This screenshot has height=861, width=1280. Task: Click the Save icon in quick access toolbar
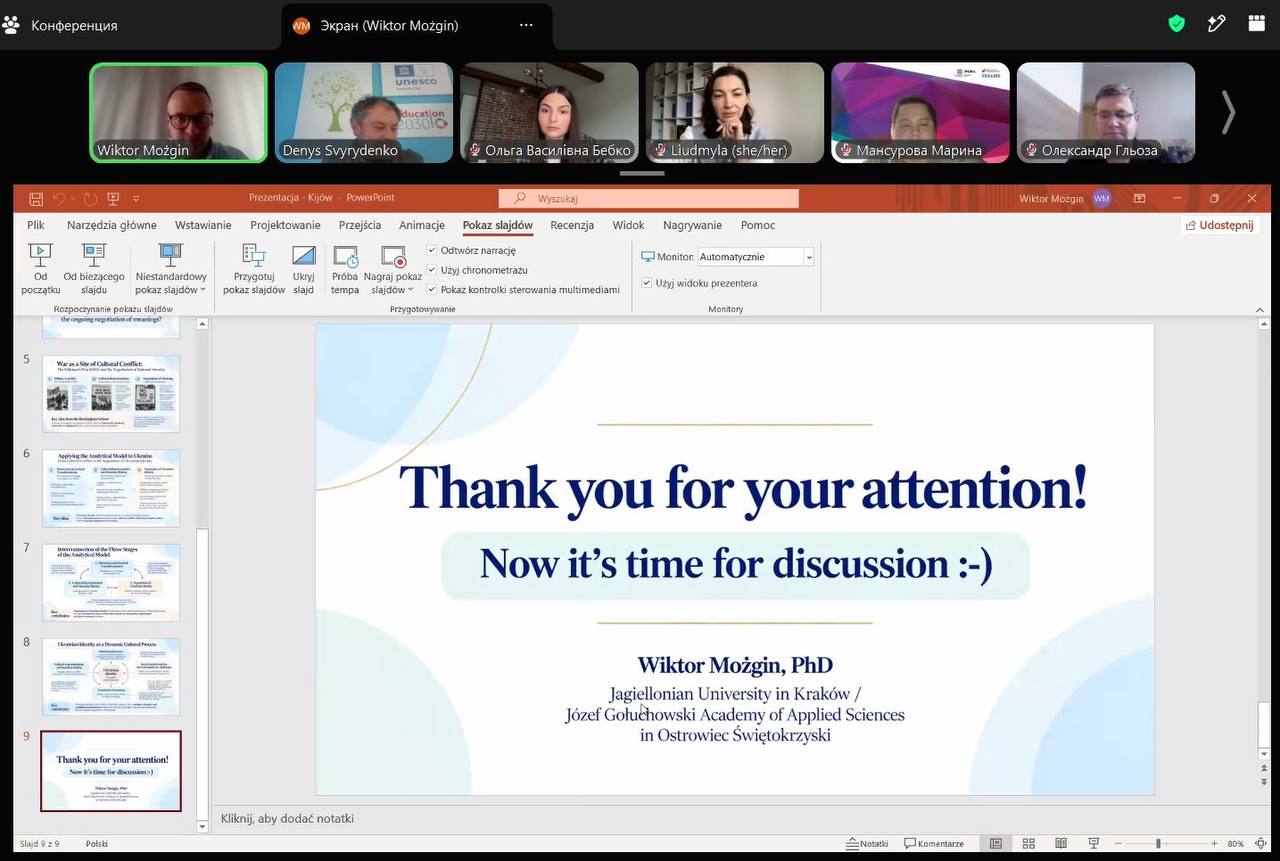(x=36, y=199)
